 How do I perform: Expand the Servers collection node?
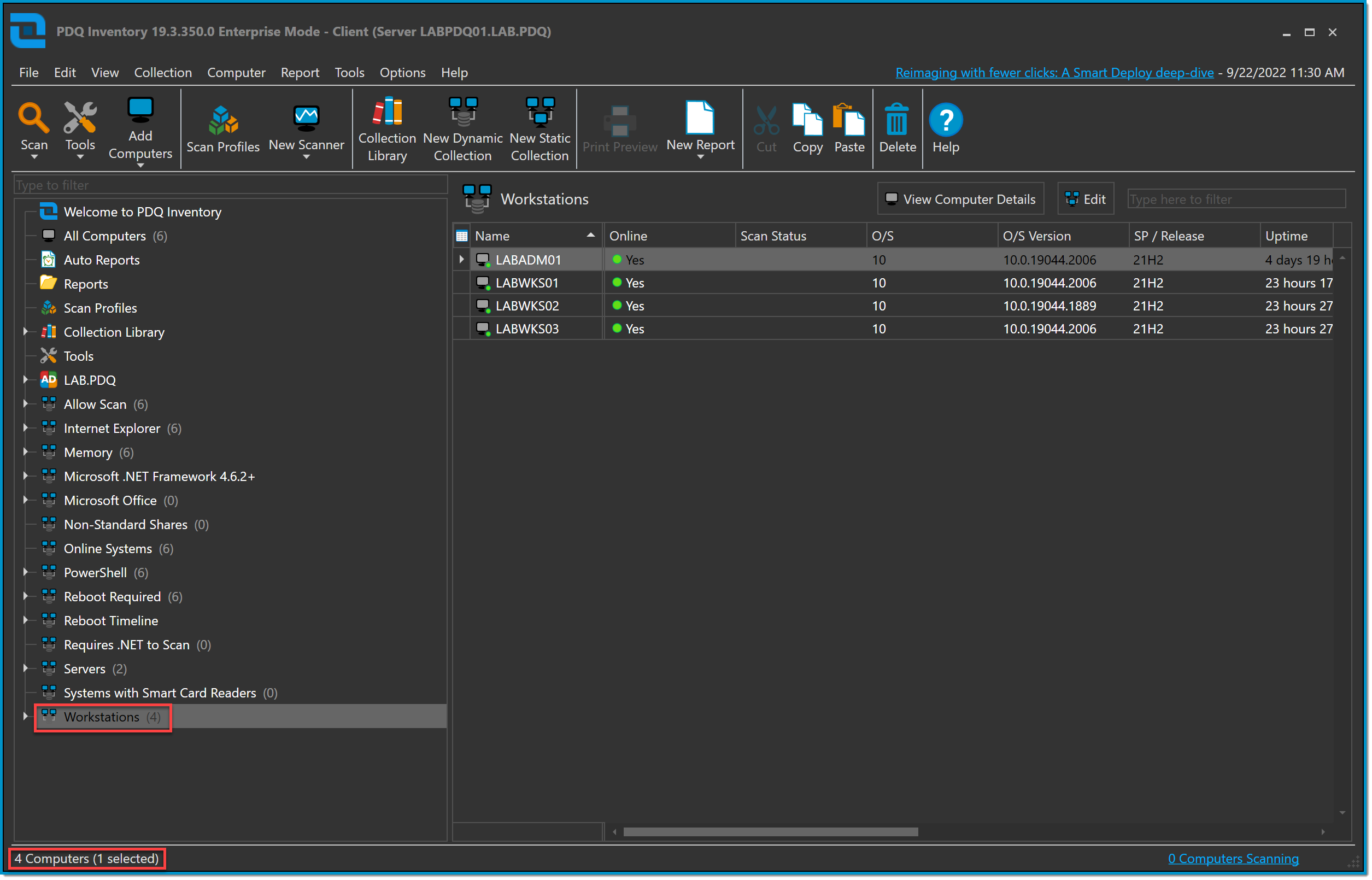pos(25,668)
